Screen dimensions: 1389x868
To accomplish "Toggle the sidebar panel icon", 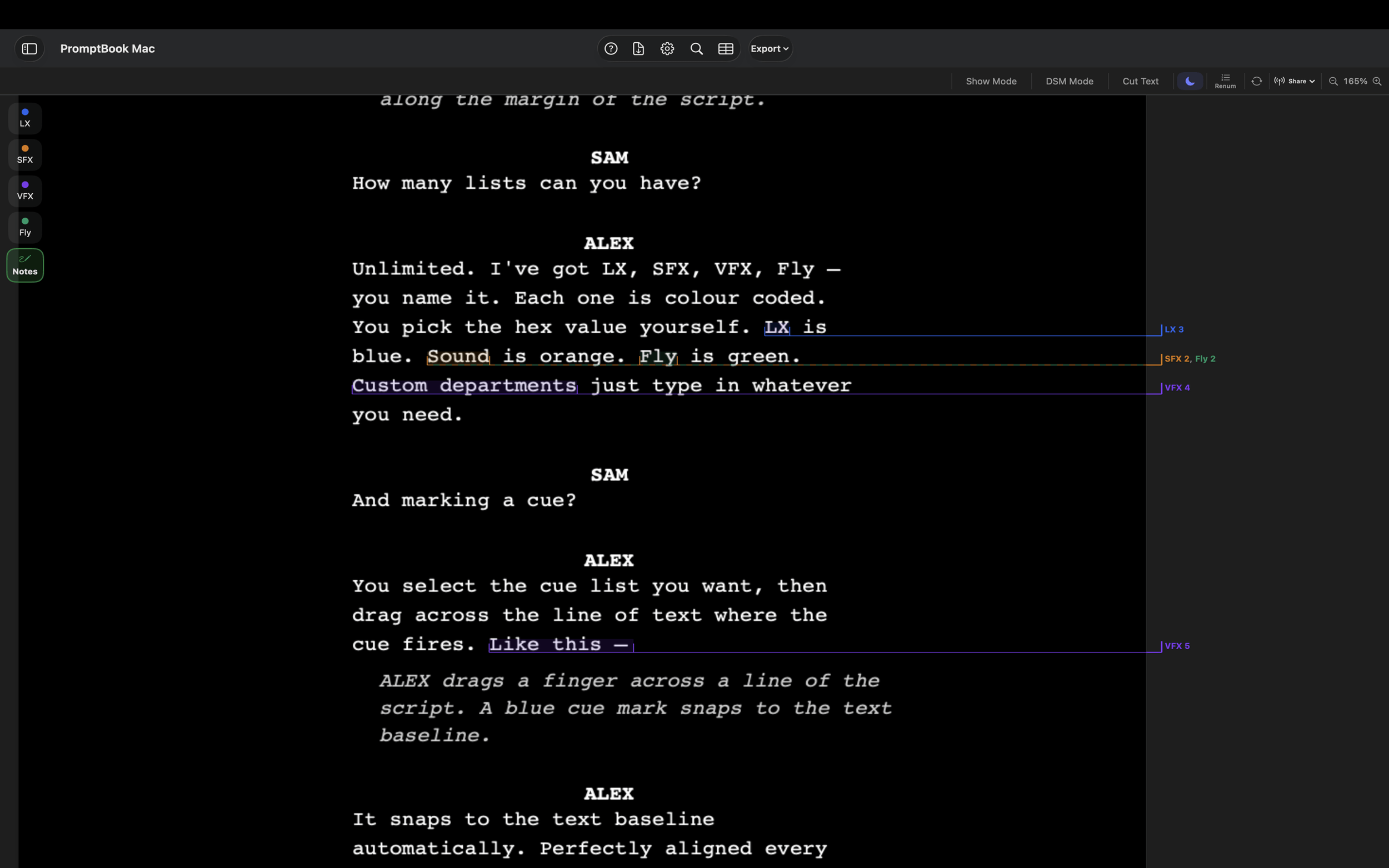I will (29, 49).
